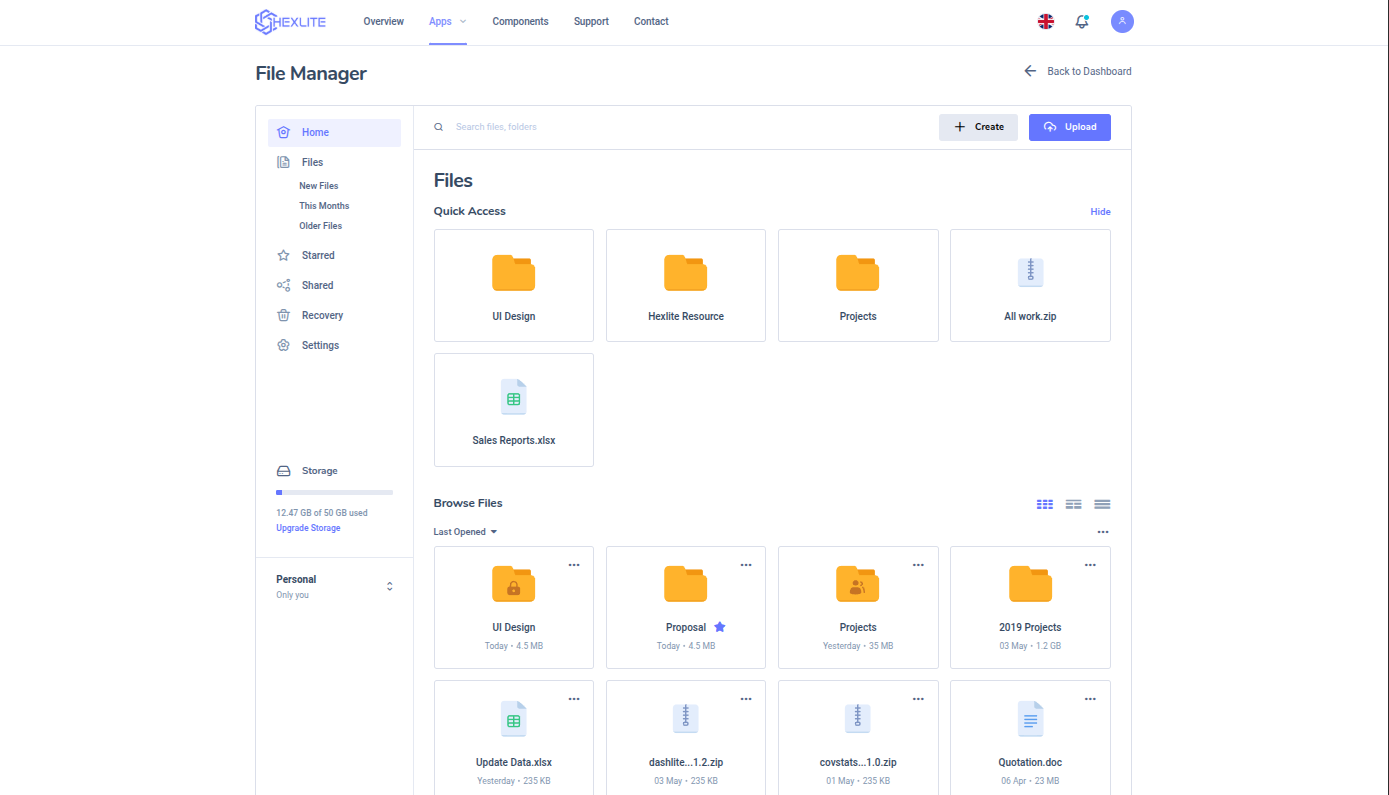Open options menu for 2019 Projects folder
This screenshot has height=795, width=1389.
tap(1090, 565)
